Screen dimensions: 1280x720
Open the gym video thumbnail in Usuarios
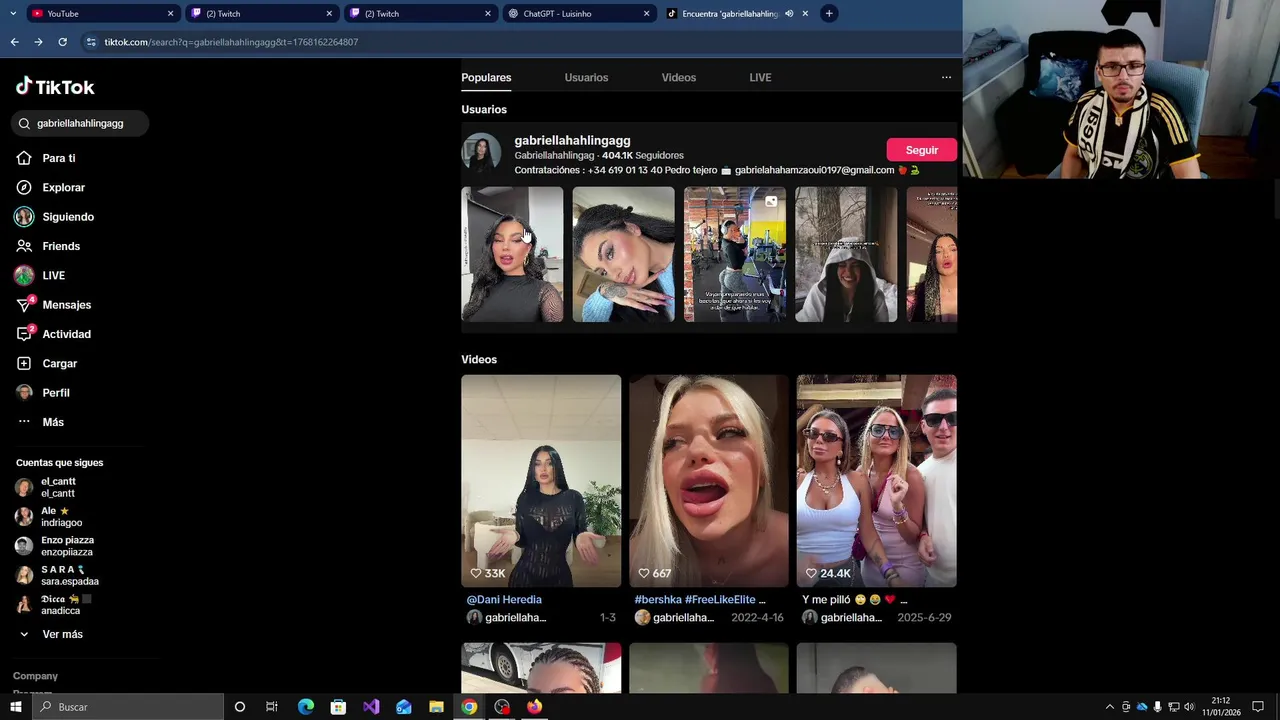tap(735, 254)
